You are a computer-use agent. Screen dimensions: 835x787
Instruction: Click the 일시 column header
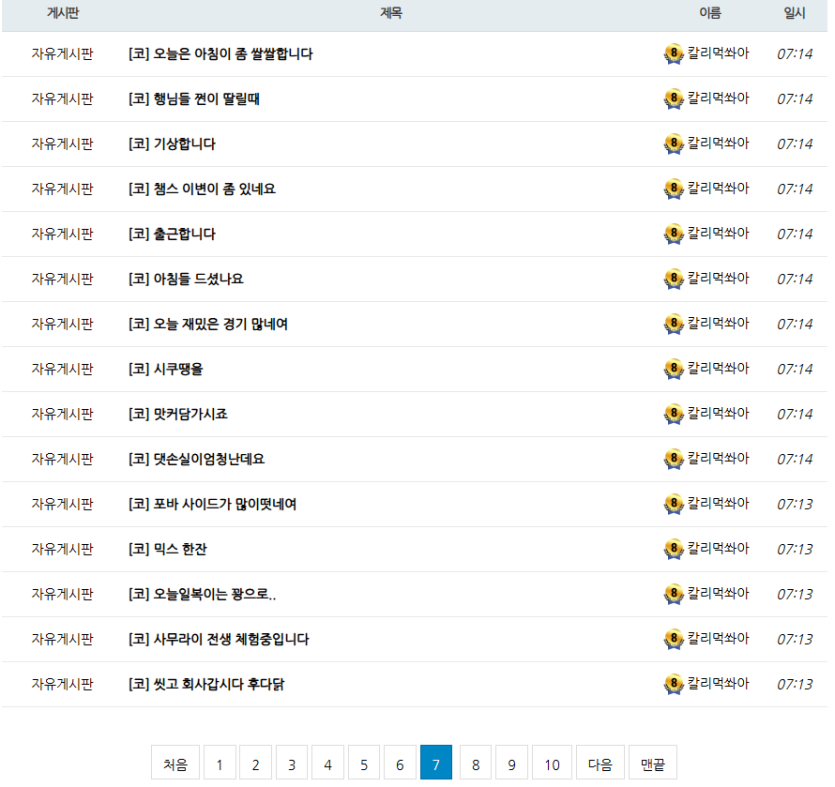click(795, 13)
